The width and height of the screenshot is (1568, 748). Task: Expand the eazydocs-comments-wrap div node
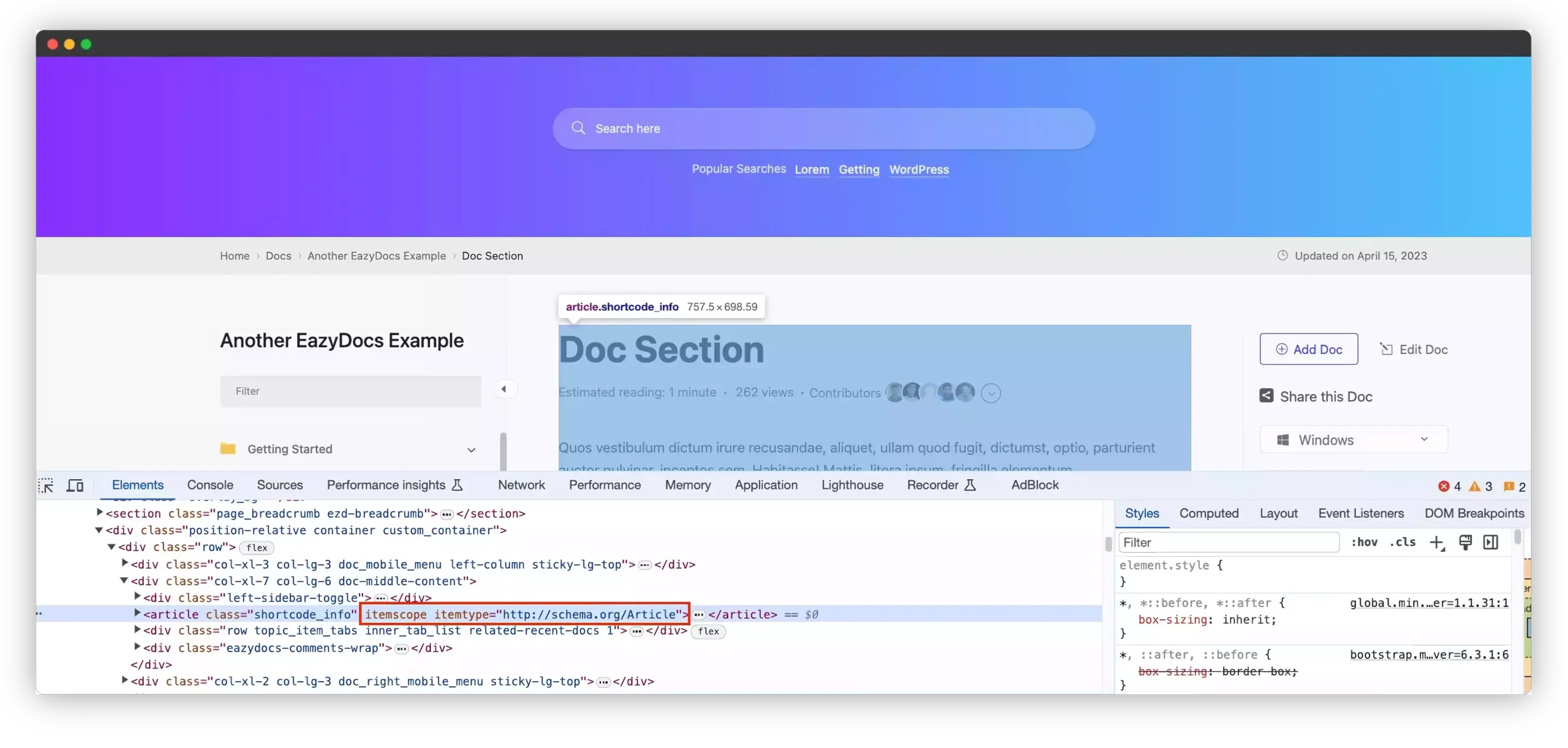[x=137, y=646]
